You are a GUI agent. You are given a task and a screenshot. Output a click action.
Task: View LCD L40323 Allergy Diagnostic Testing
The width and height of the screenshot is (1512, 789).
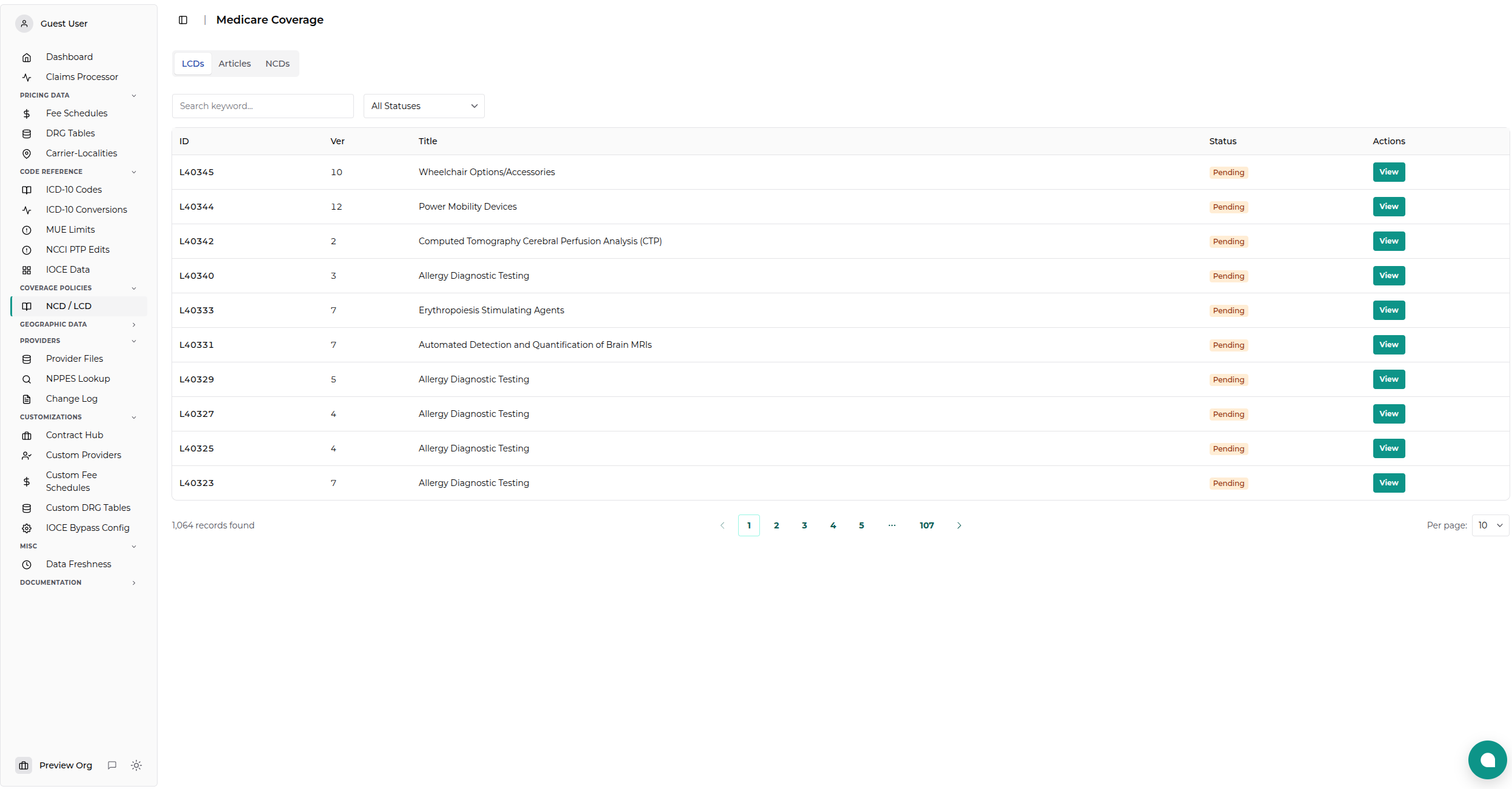[x=1388, y=483]
